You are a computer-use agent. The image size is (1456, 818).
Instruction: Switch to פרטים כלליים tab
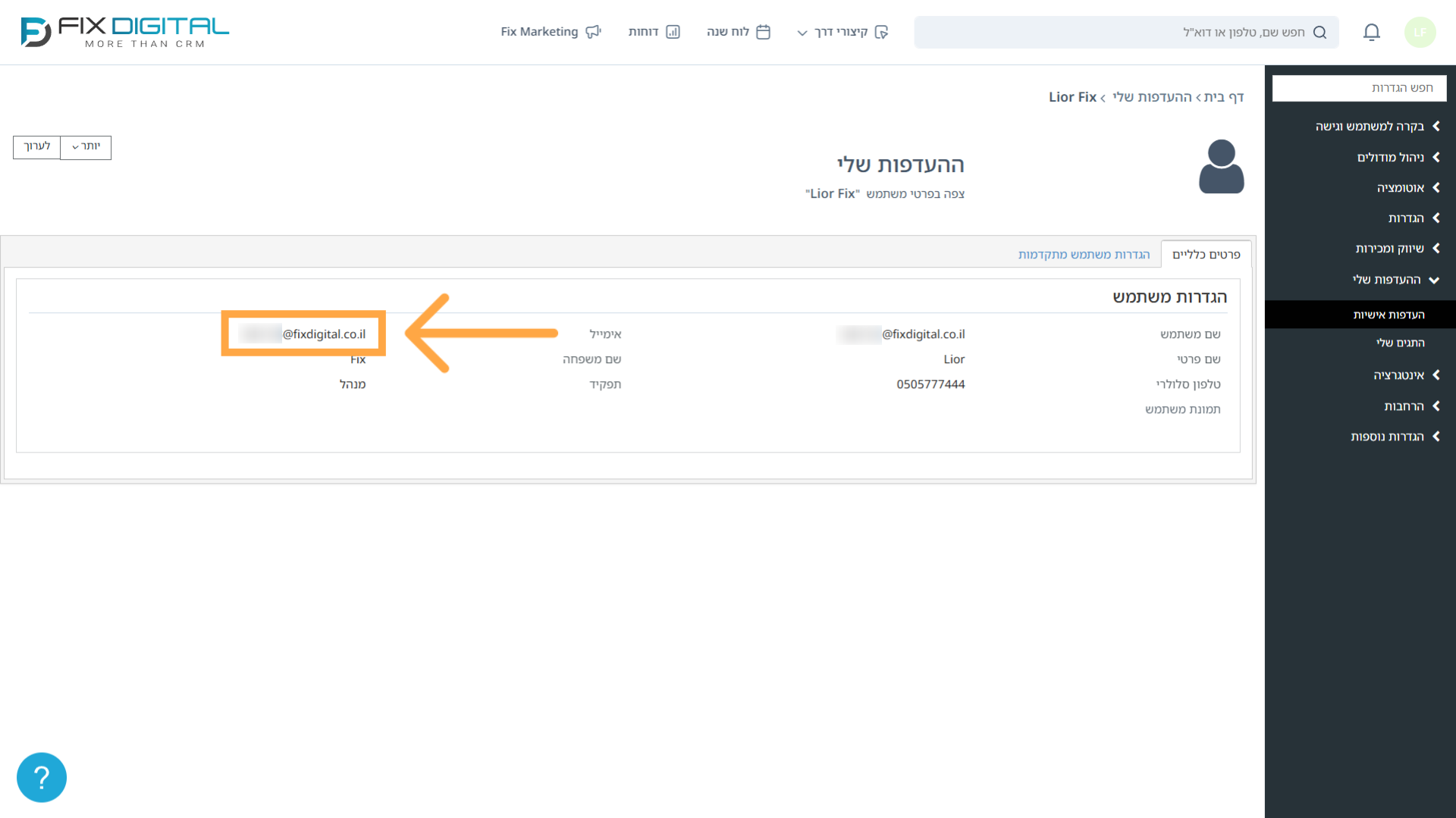(1206, 254)
